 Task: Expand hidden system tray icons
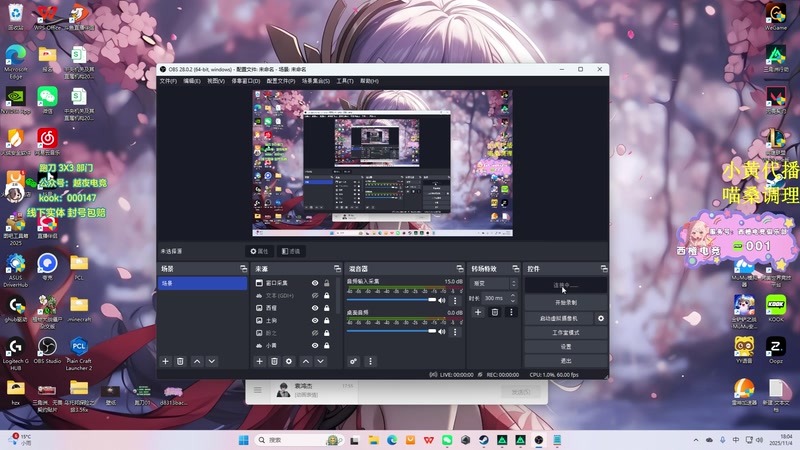tap(696, 440)
